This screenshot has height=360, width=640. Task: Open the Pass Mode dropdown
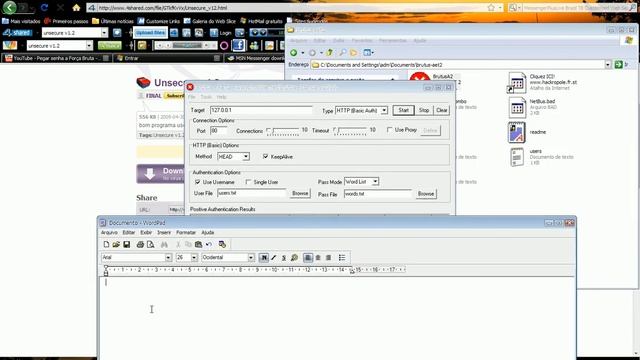click(x=375, y=182)
